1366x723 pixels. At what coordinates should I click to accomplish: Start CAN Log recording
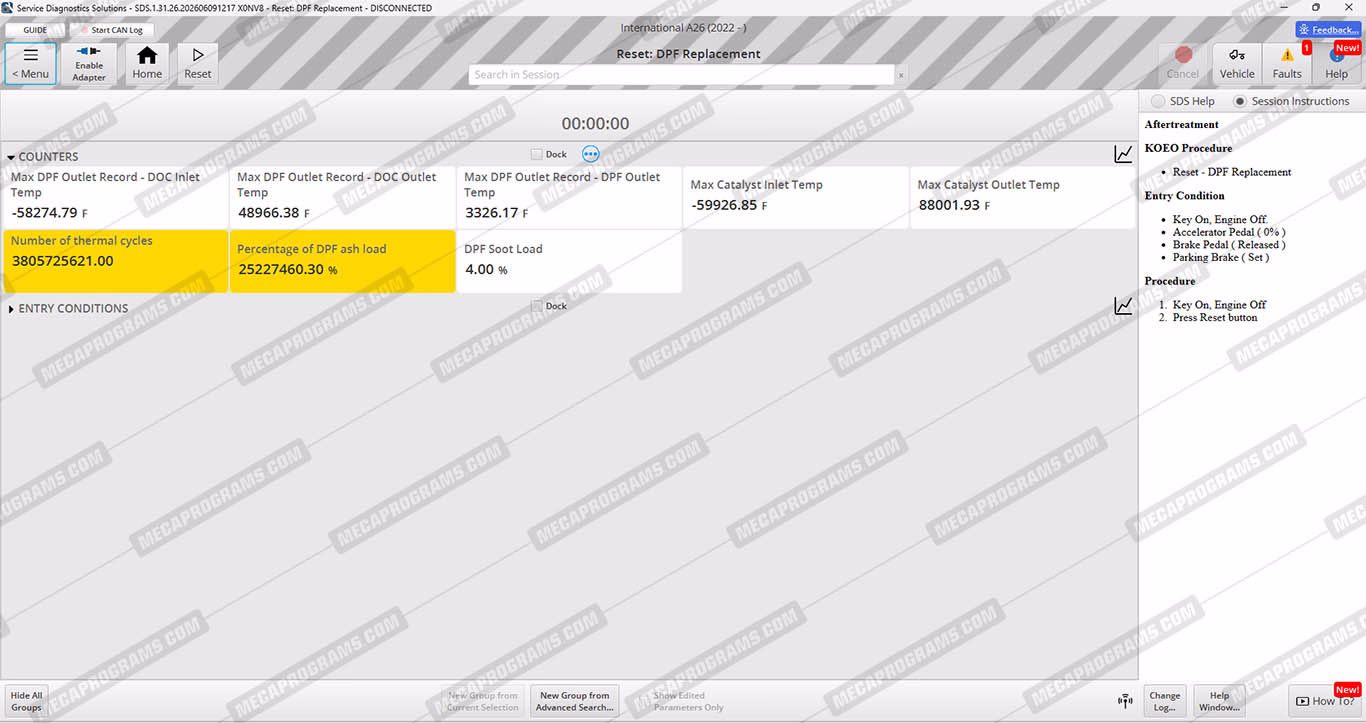[x=111, y=30]
